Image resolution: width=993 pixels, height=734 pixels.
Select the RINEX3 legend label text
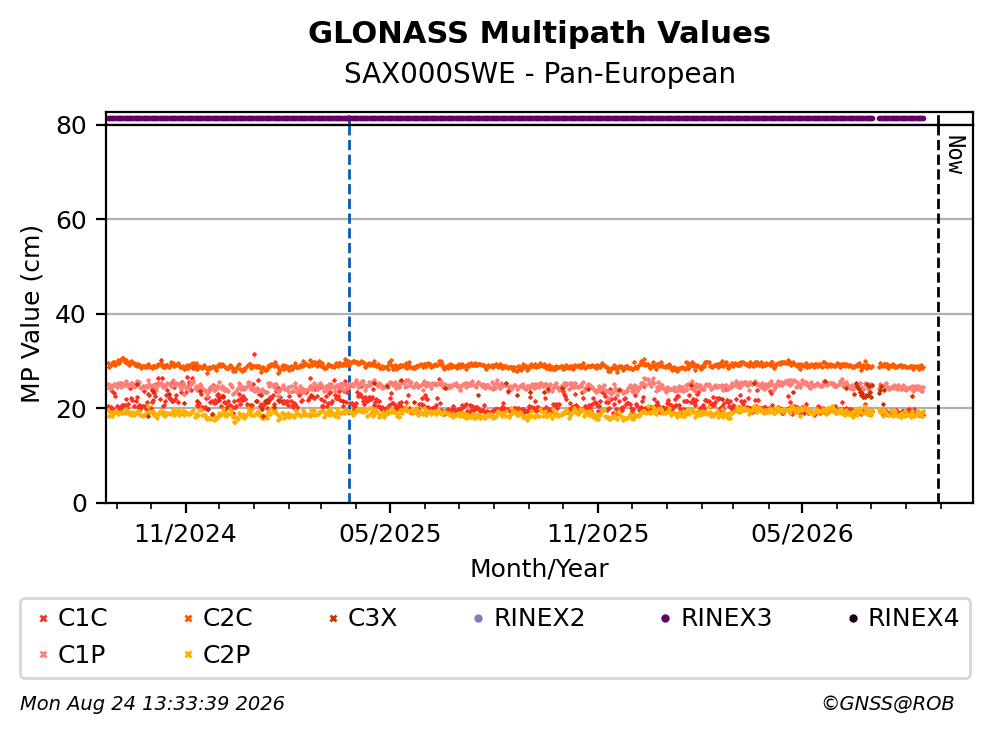coord(726,618)
